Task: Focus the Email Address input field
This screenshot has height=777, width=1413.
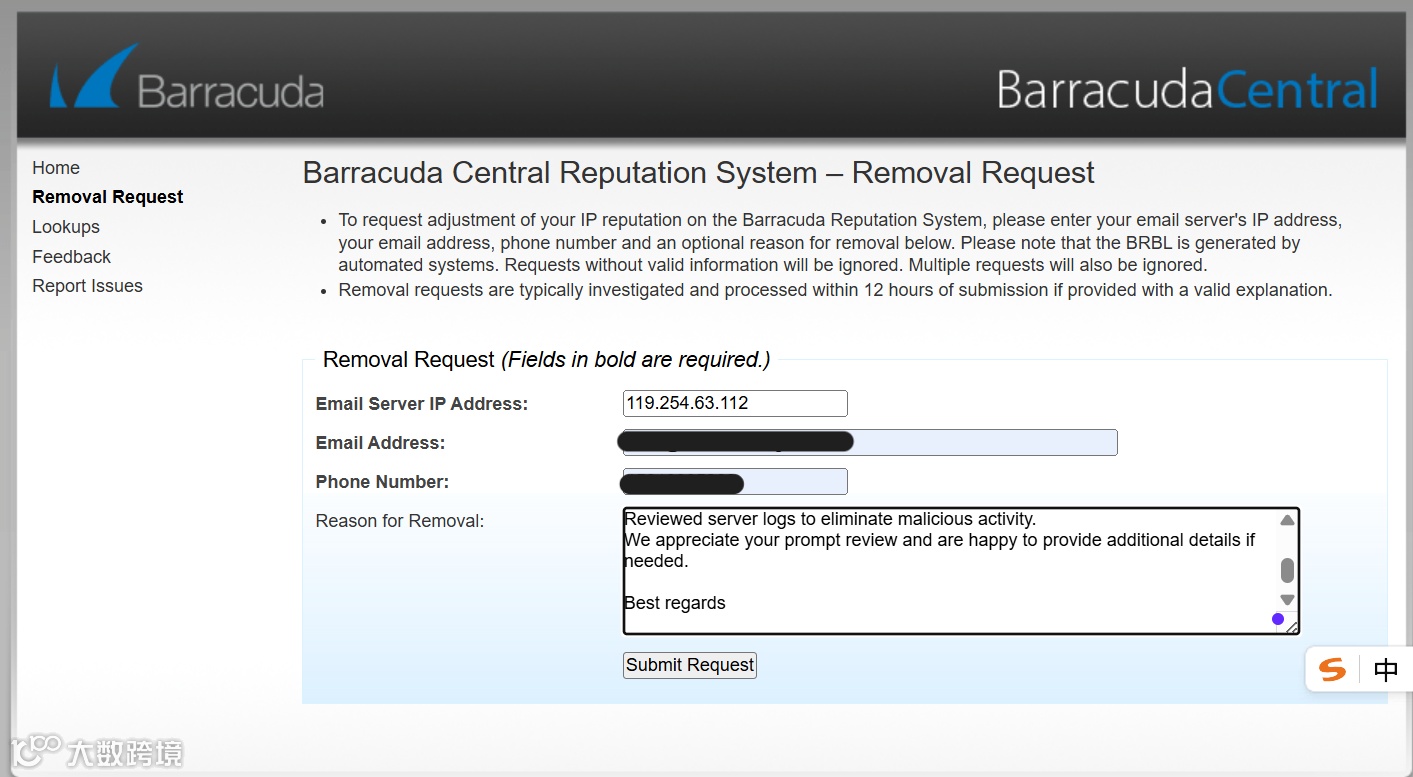Action: 870,442
